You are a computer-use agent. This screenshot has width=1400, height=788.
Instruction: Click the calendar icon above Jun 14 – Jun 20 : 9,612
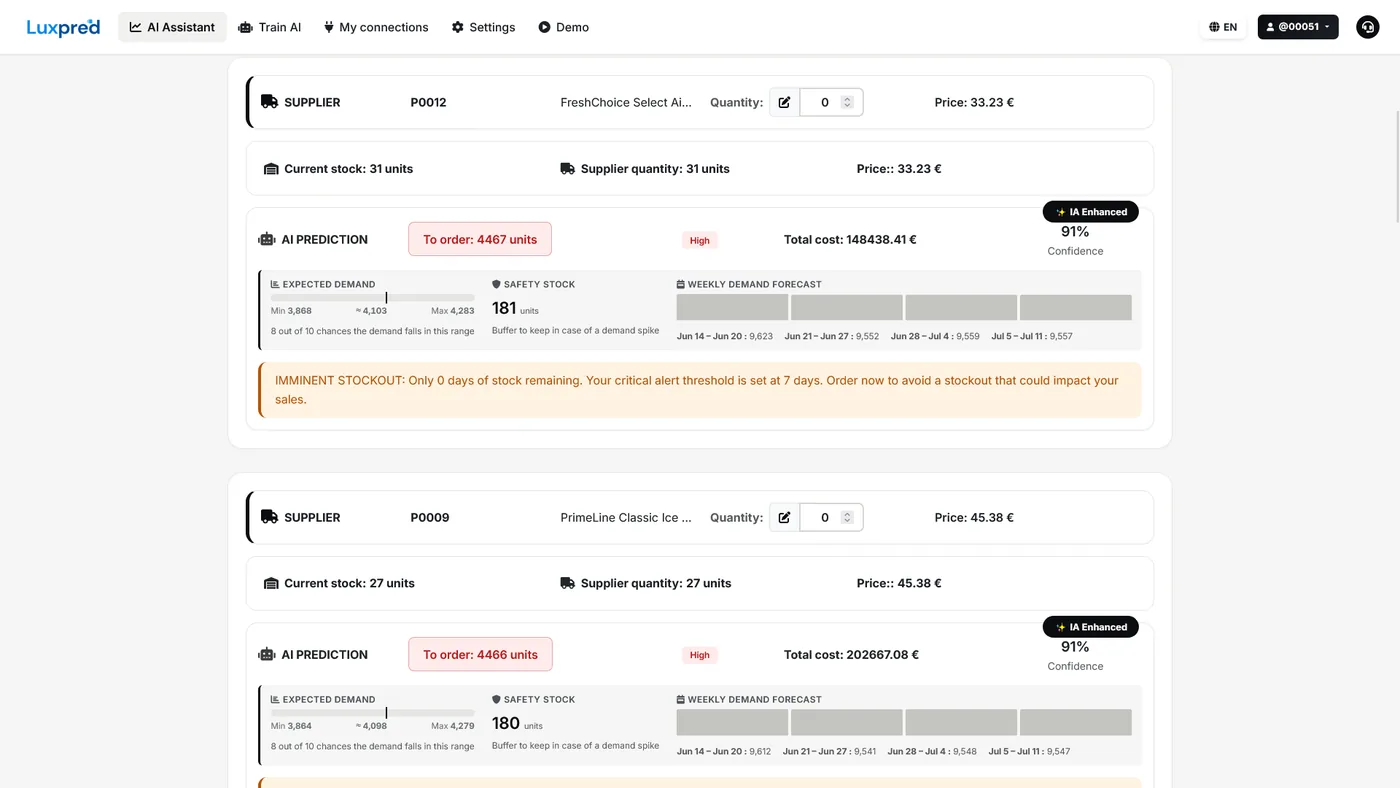point(681,700)
